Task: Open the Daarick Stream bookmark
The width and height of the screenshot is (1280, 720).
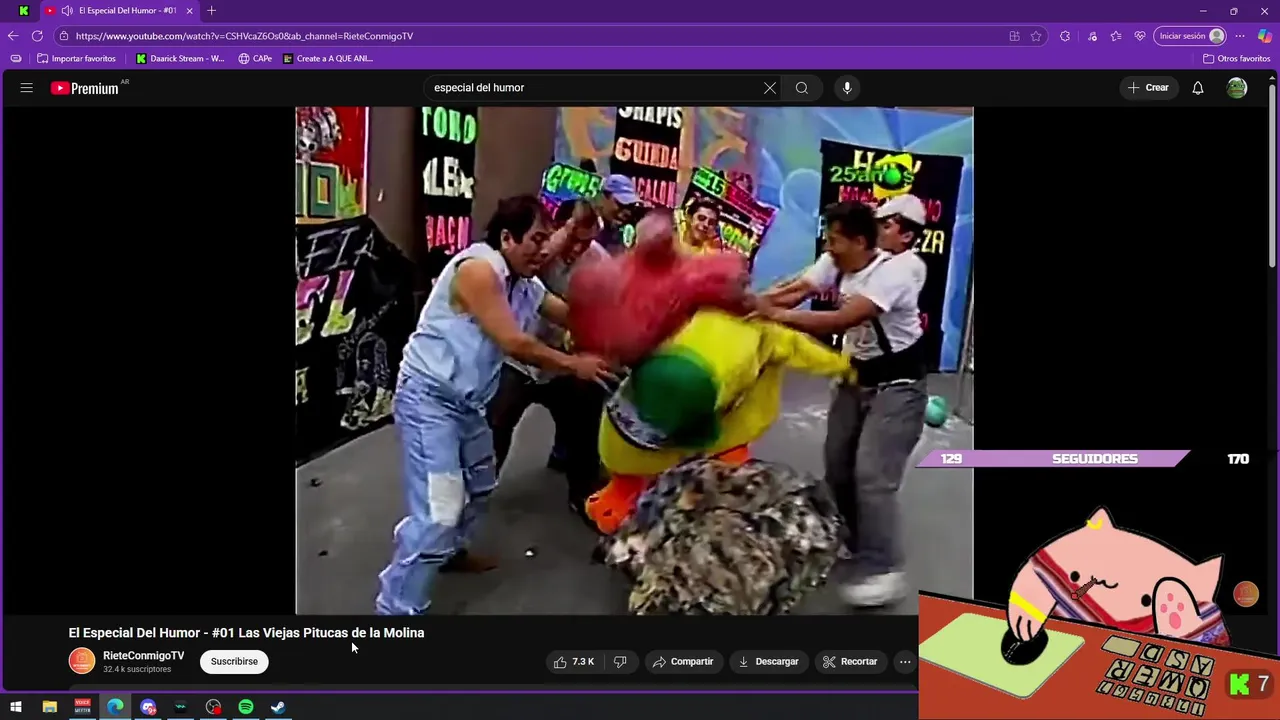Action: 181,59
